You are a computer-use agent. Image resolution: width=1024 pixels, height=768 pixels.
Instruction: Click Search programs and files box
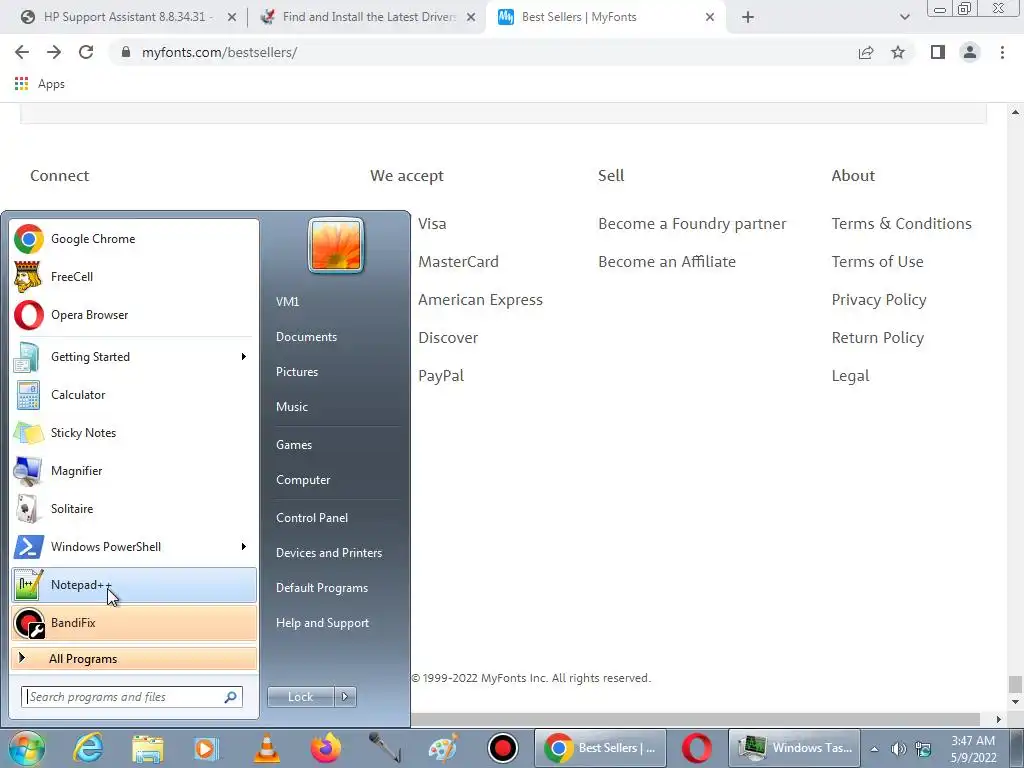(x=132, y=697)
